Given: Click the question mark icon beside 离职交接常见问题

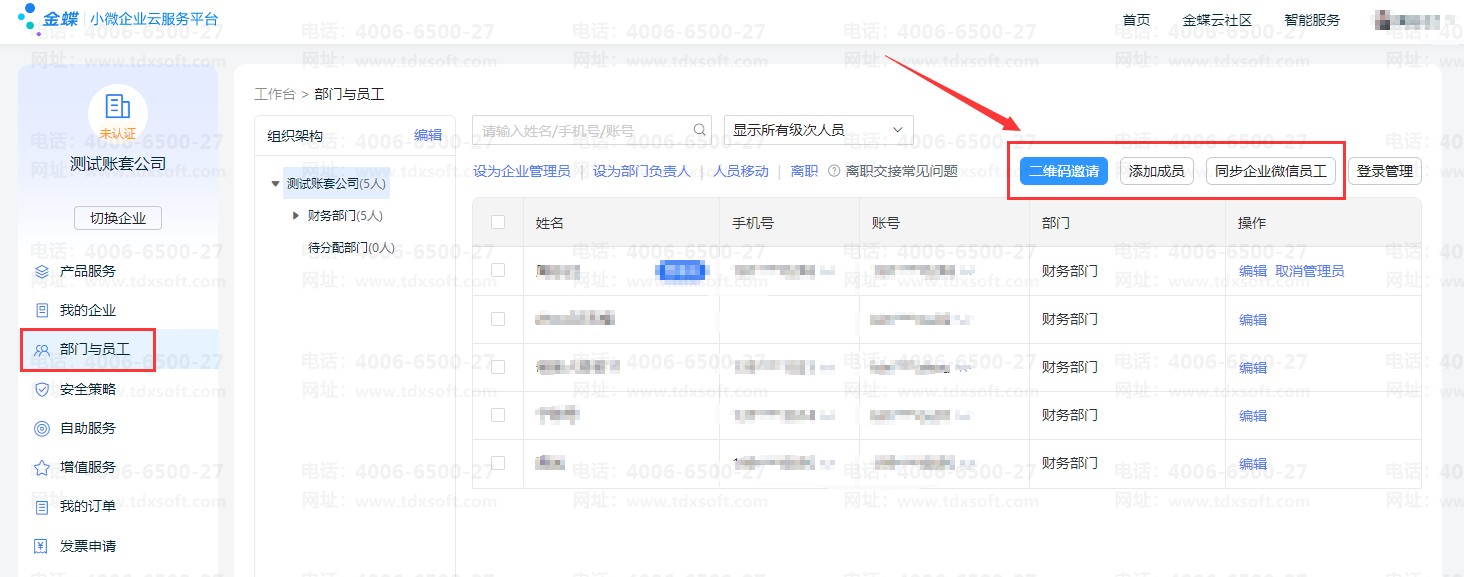Looking at the screenshot, I should pyautogui.click(x=833, y=171).
